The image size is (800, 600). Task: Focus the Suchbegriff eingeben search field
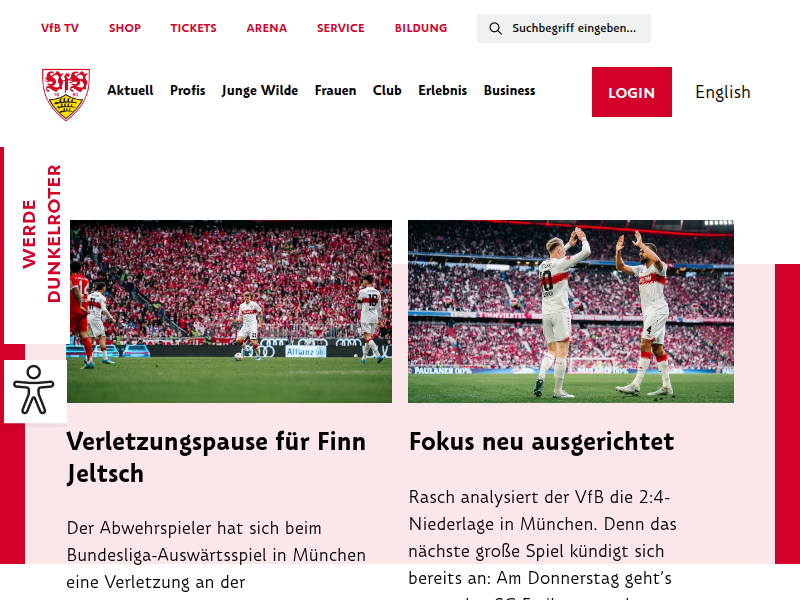point(564,29)
